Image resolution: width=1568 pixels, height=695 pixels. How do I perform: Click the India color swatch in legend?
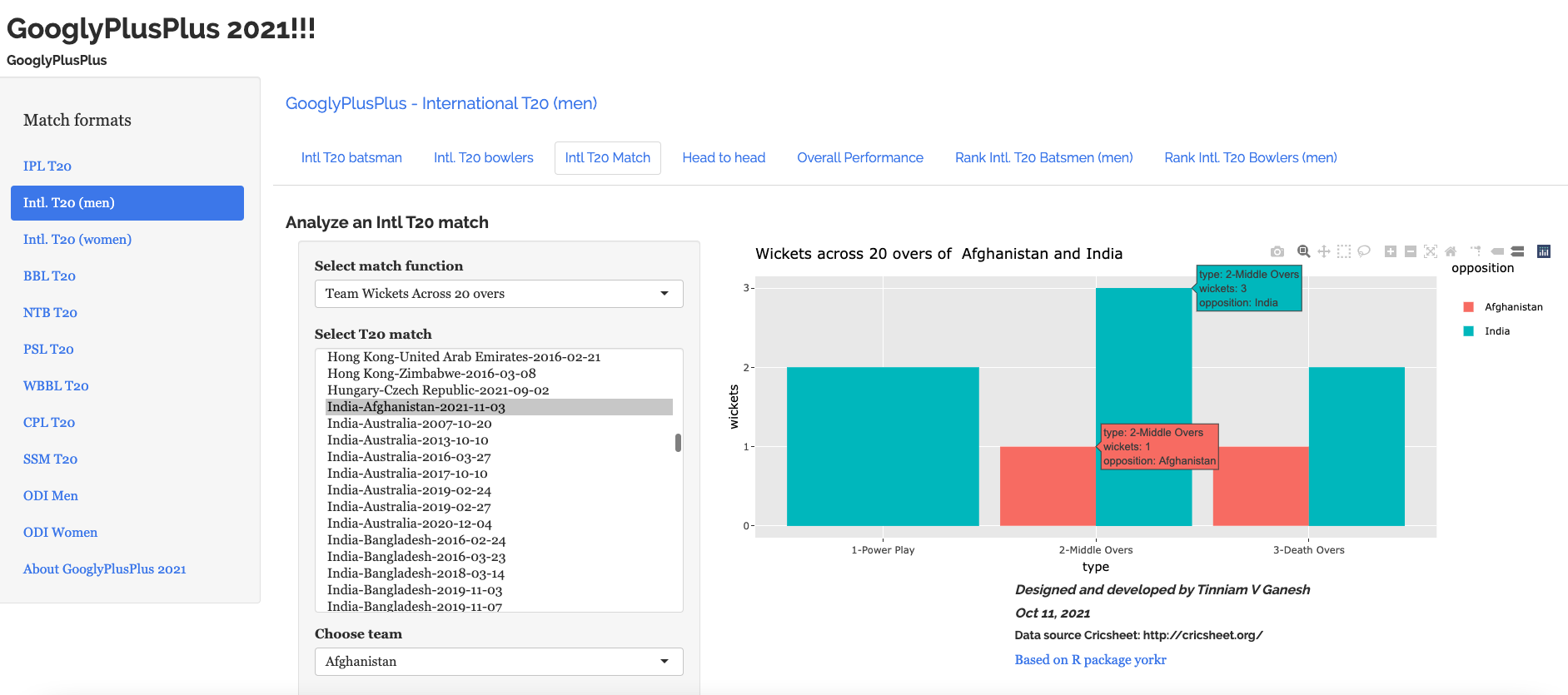tap(1468, 331)
